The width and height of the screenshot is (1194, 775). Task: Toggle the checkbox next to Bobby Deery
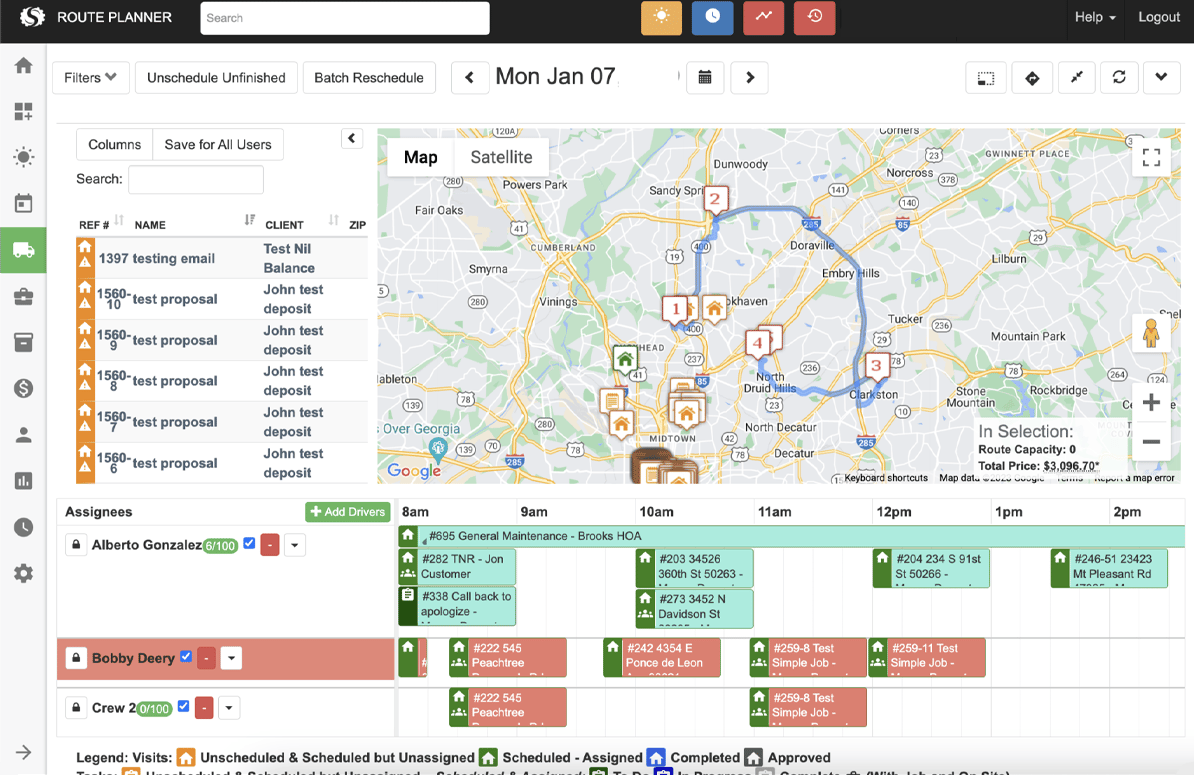186,657
